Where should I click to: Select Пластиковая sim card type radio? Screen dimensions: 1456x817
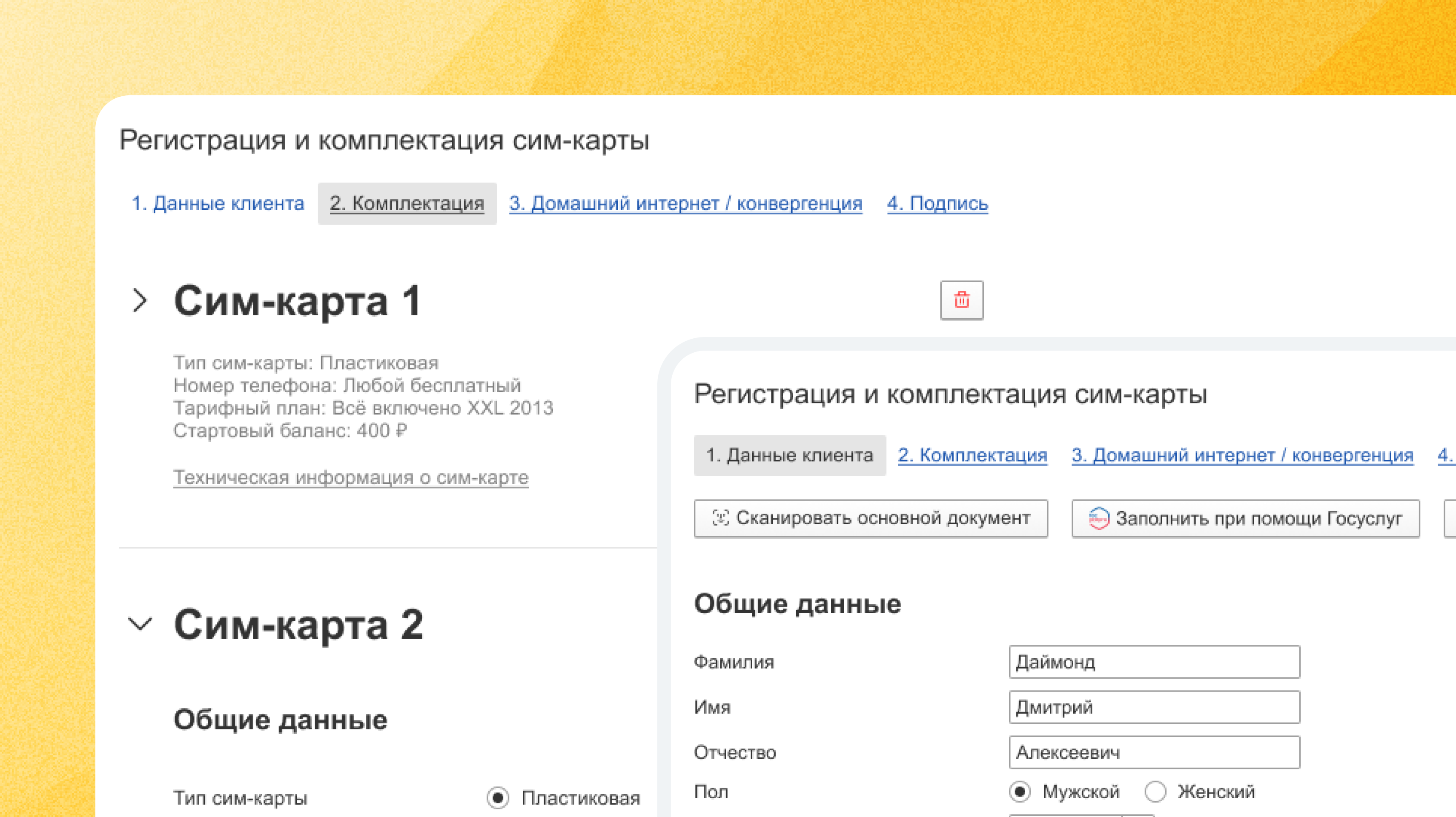498,798
